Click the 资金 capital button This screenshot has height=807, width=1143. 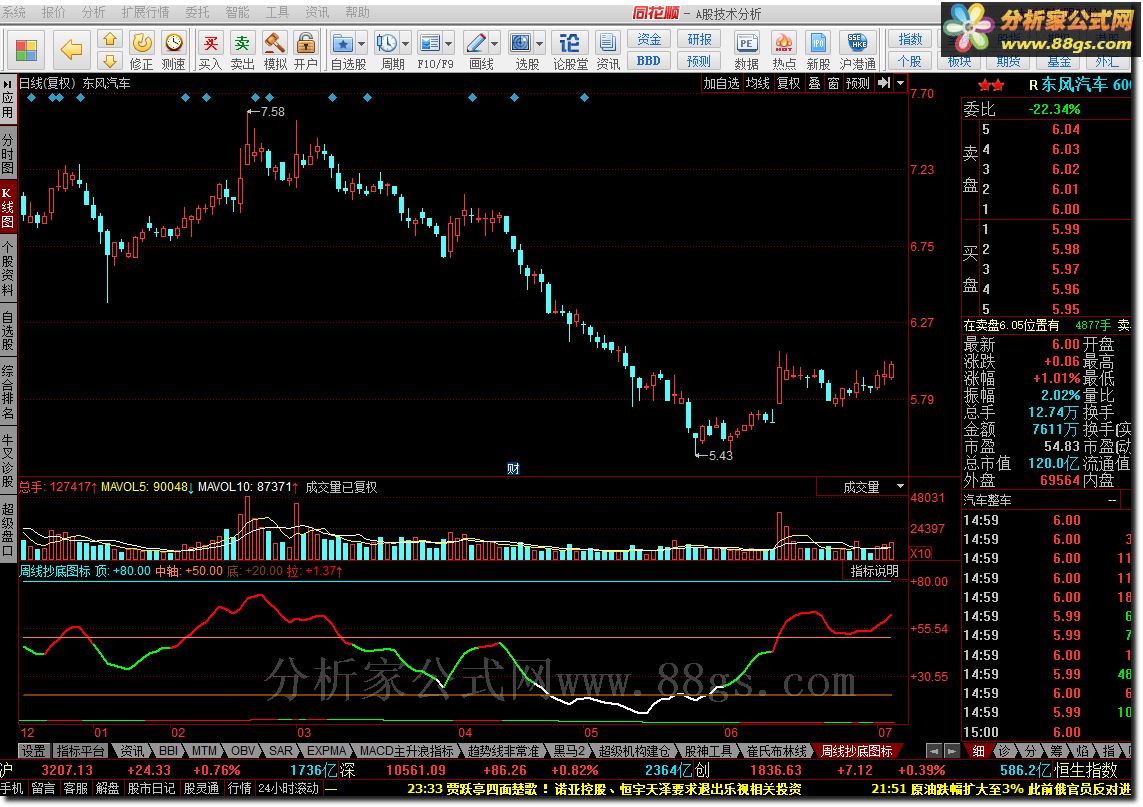tap(649, 39)
